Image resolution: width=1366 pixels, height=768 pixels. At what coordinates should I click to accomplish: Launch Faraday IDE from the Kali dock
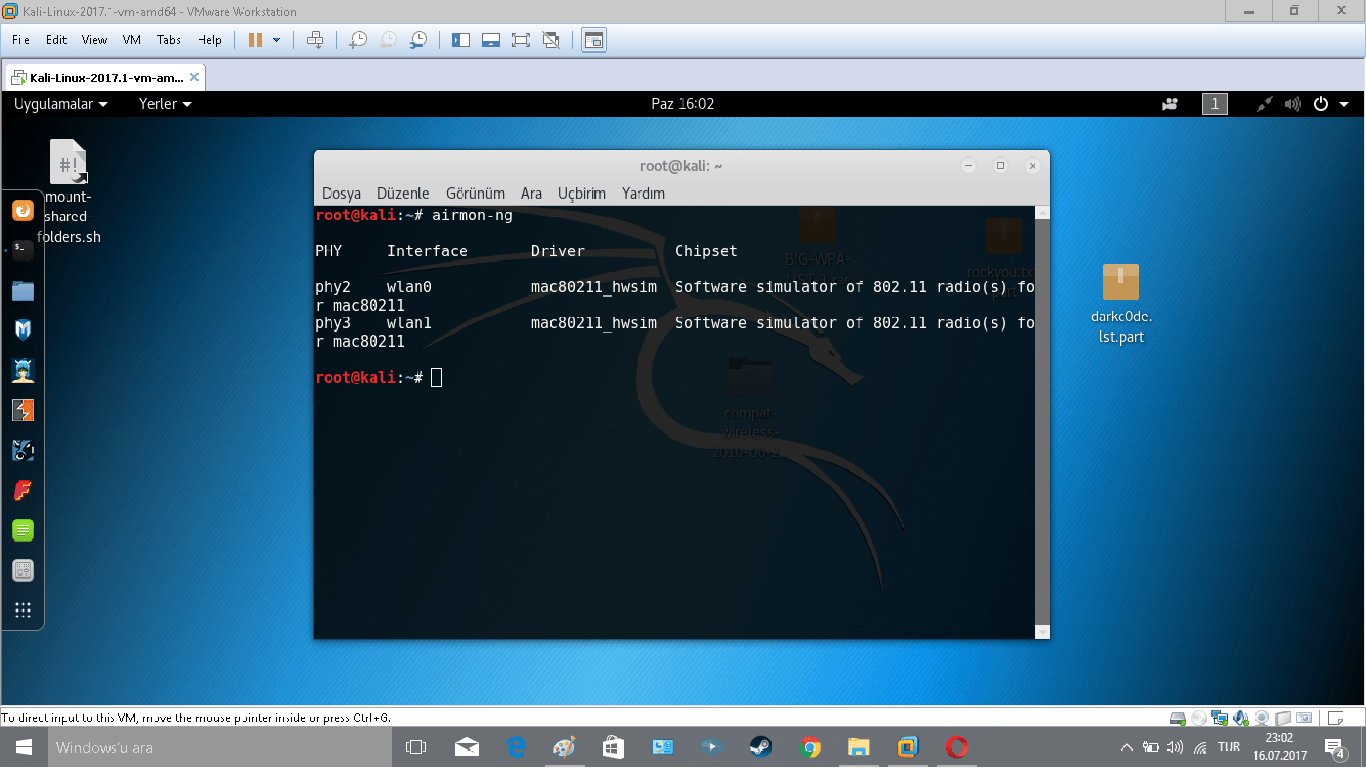(x=23, y=490)
